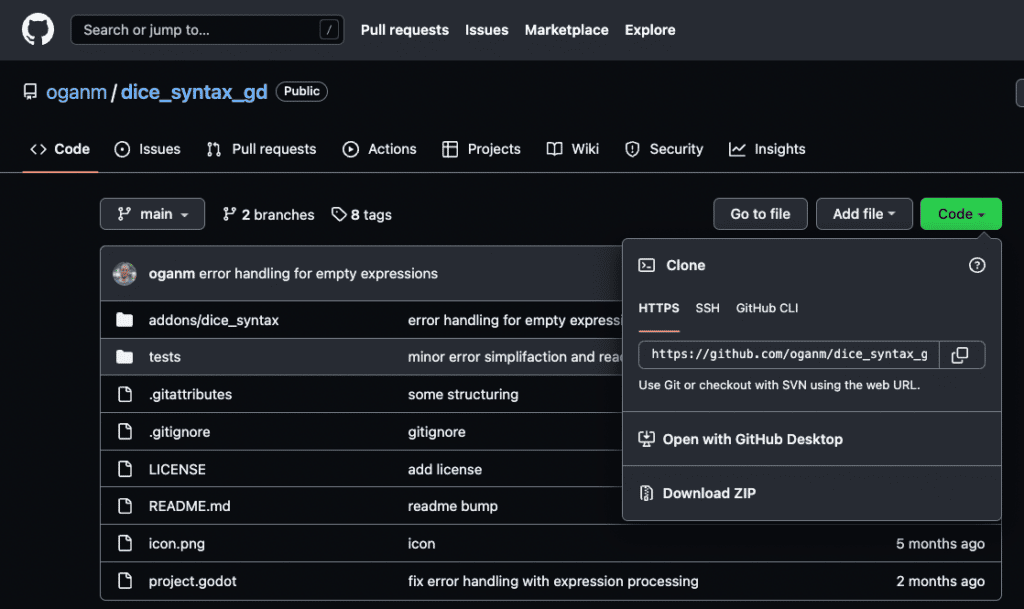The image size is (1024, 609).
Task: Open the addons/dice_syntax folder icon
Action: tap(125, 320)
